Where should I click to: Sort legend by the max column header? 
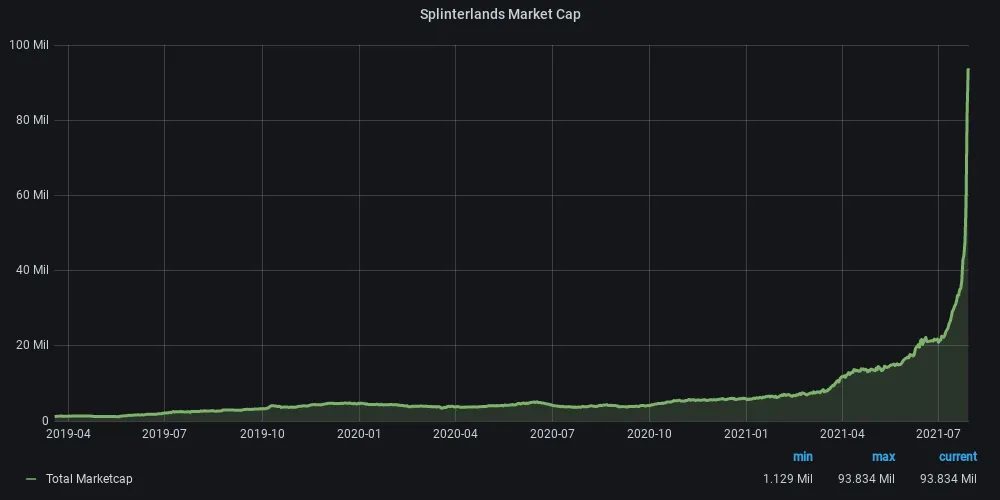[x=883, y=457]
